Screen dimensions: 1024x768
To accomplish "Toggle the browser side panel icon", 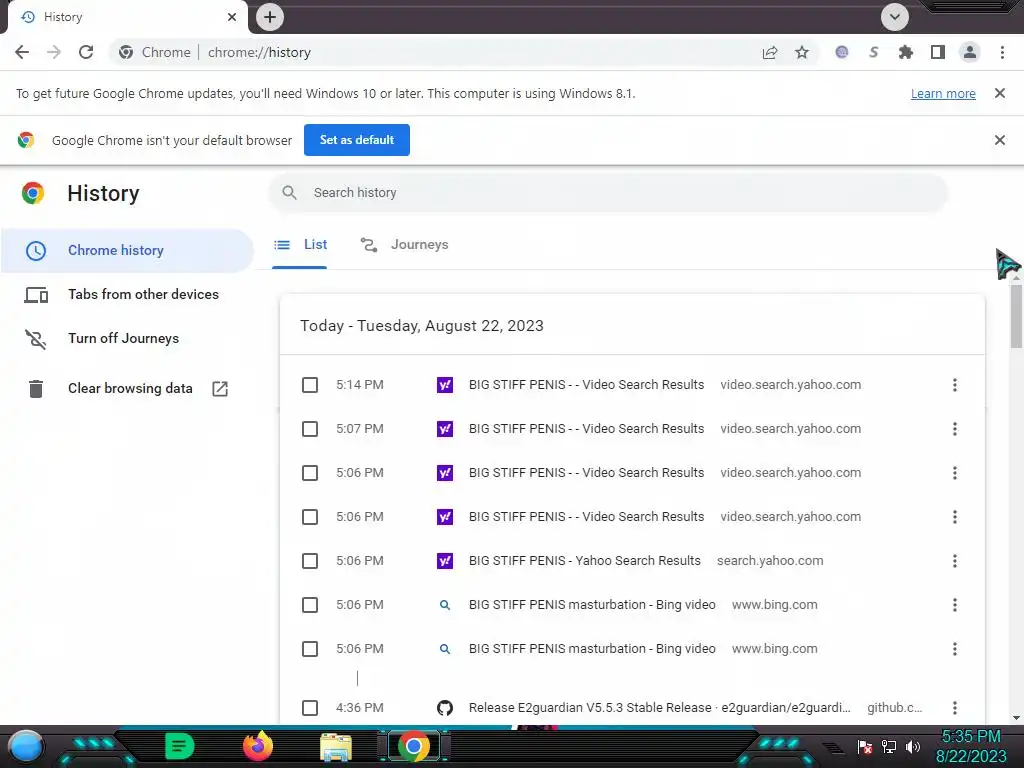I will 938,52.
